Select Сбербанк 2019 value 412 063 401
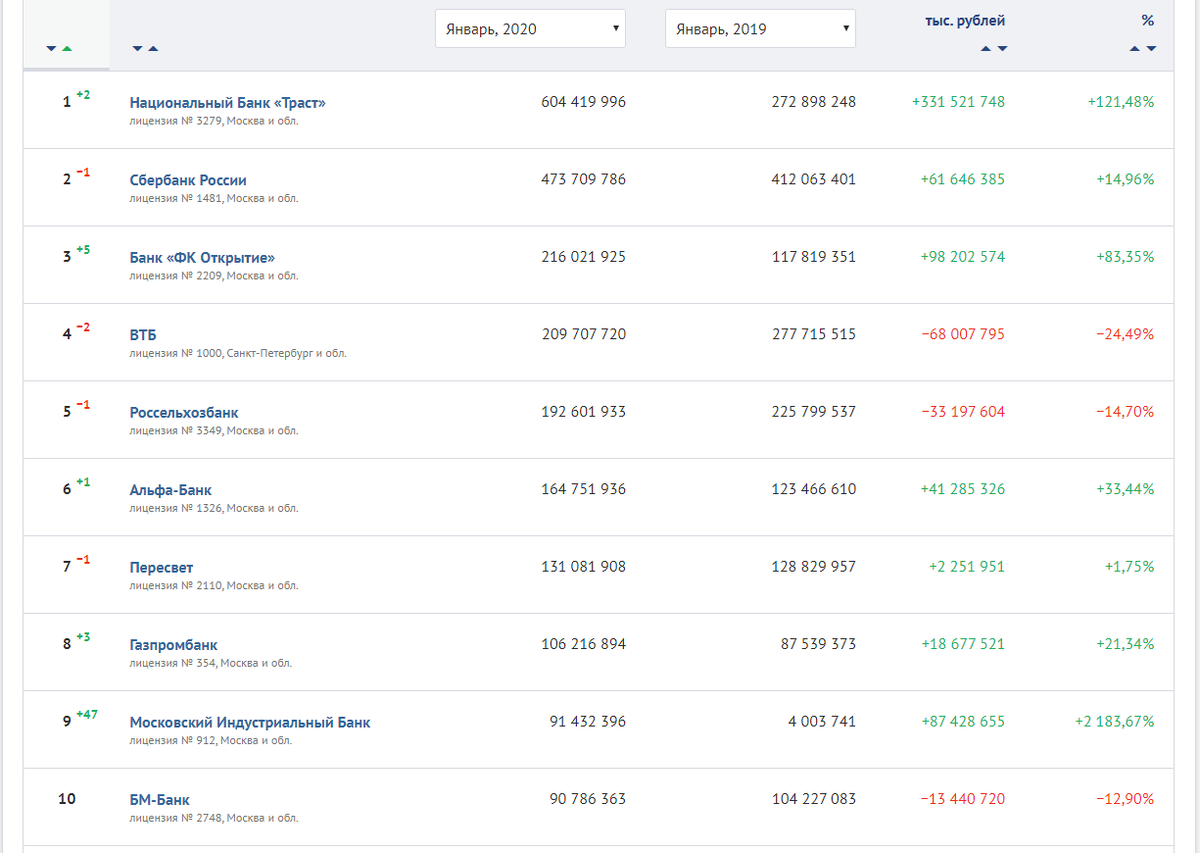Image resolution: width=1200 pixels, height=853 pixels. [x=814, y=180]
